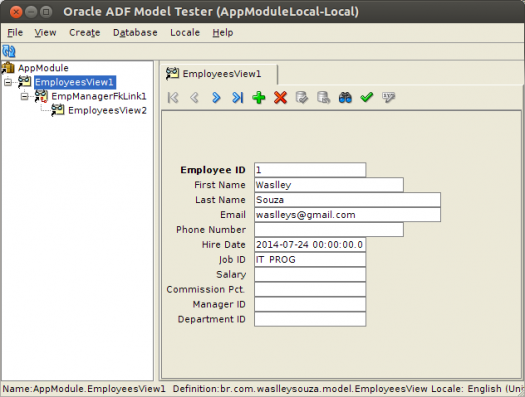Click the Employee ID field
Viewport: 525px width, 397px height.
(310, 170)
